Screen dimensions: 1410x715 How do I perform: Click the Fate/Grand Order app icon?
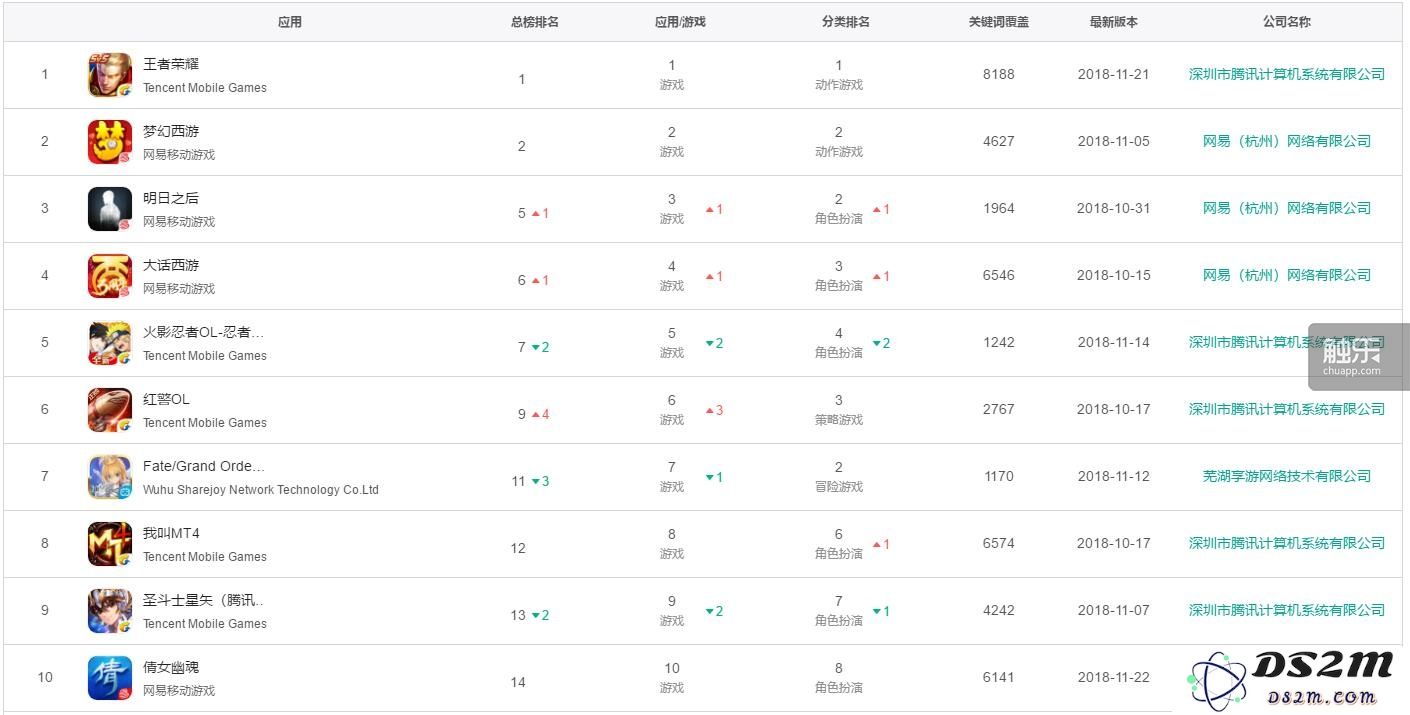tap(110, 477)
